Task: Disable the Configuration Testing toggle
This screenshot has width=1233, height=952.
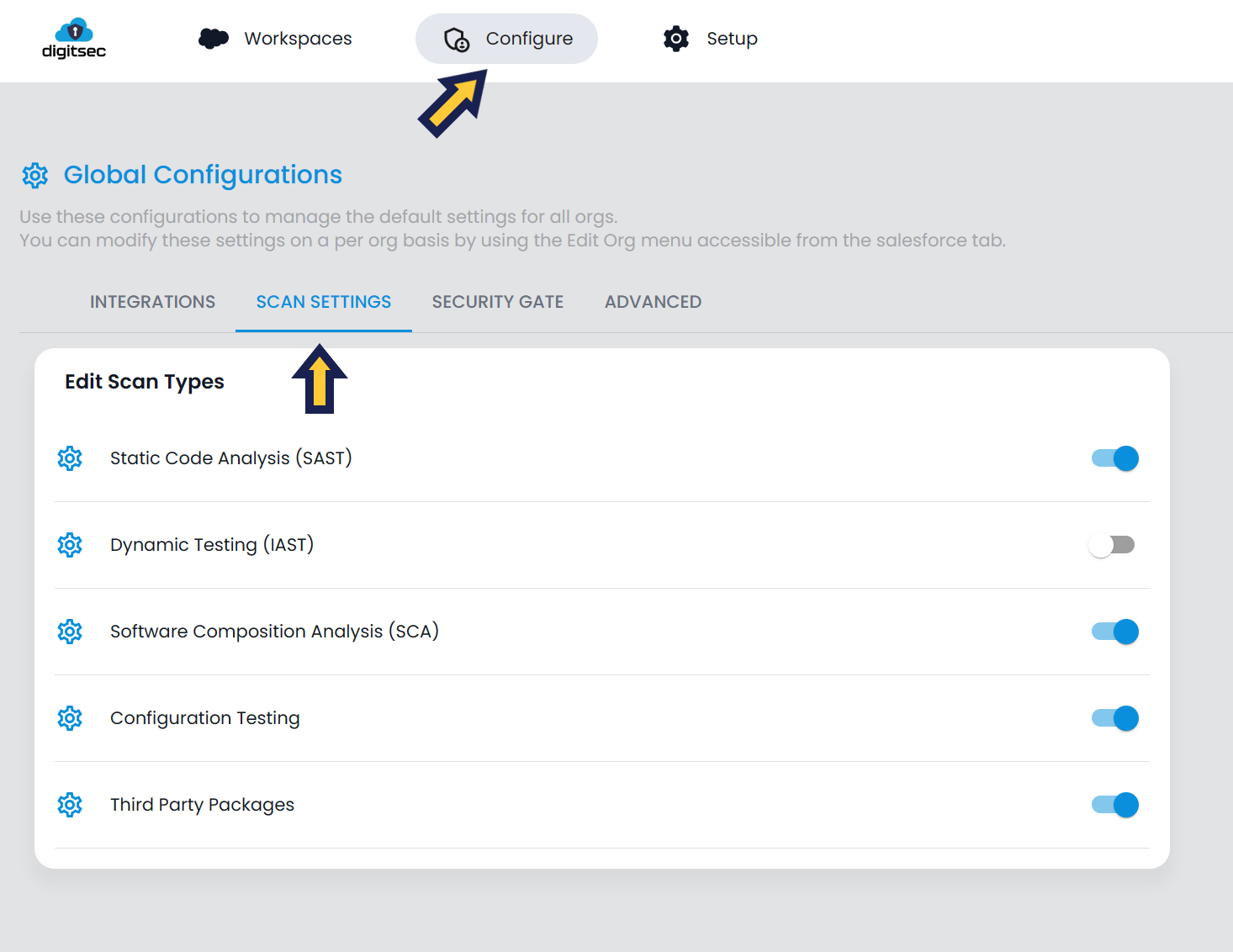Action: click(x=1114, y=718)
